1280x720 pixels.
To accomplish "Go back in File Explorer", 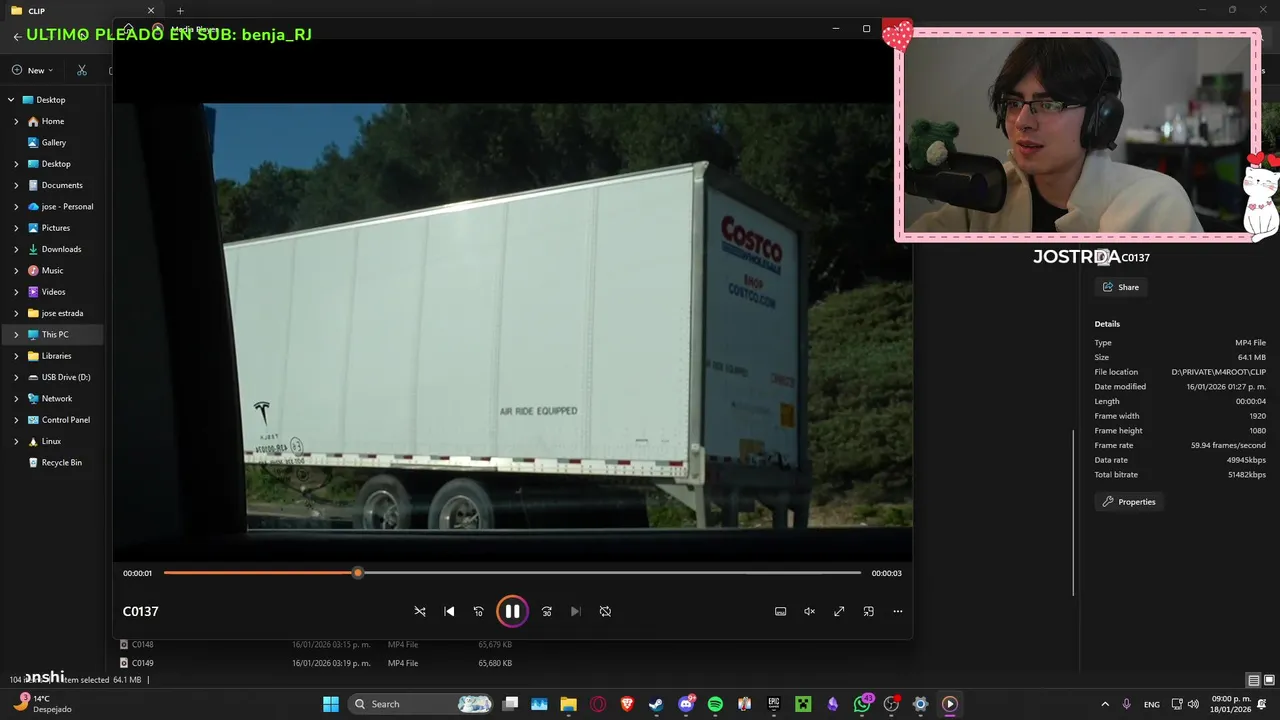I will 17,36.
